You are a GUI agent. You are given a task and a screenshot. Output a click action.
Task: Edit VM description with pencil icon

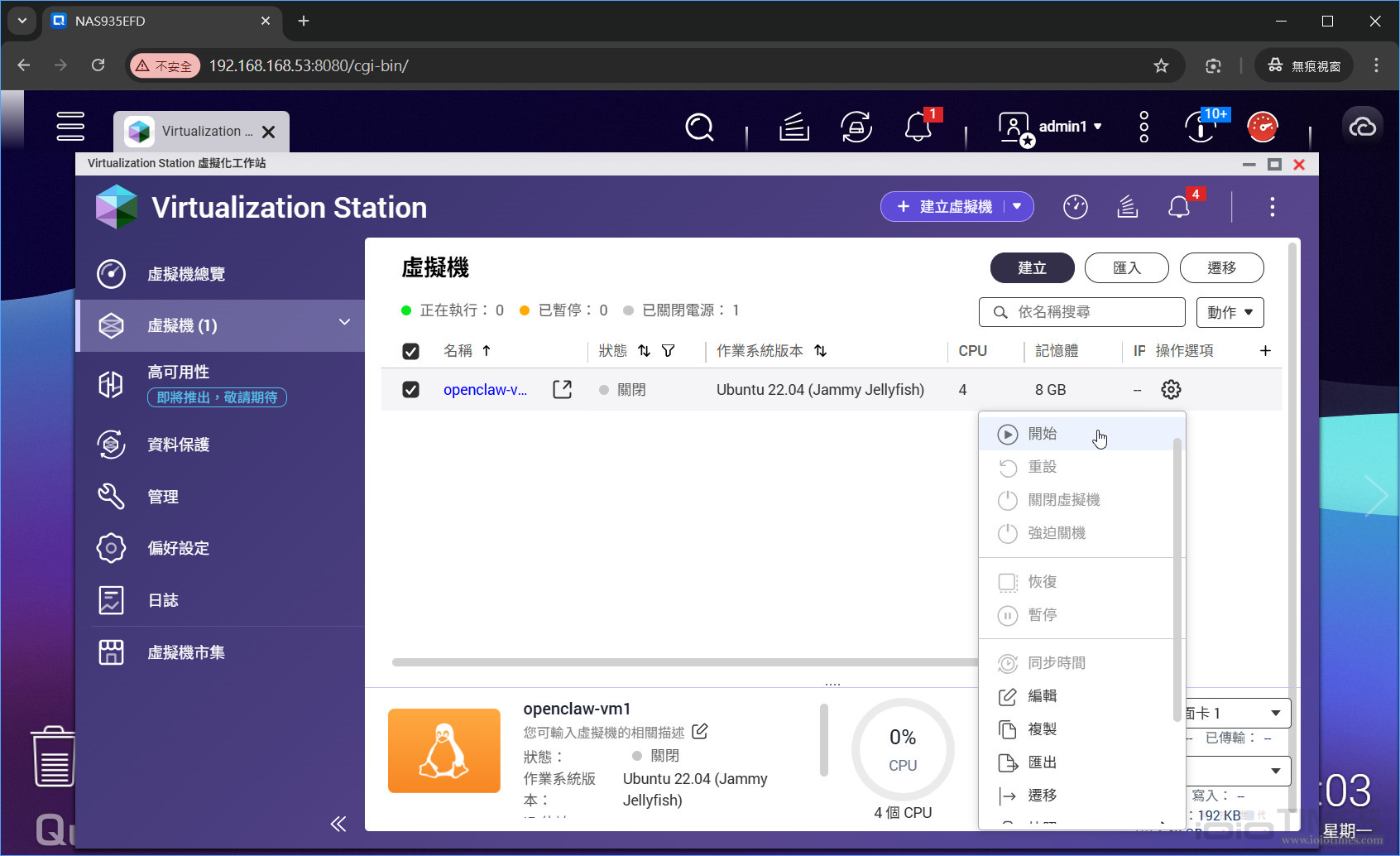(x=700, y=732)
